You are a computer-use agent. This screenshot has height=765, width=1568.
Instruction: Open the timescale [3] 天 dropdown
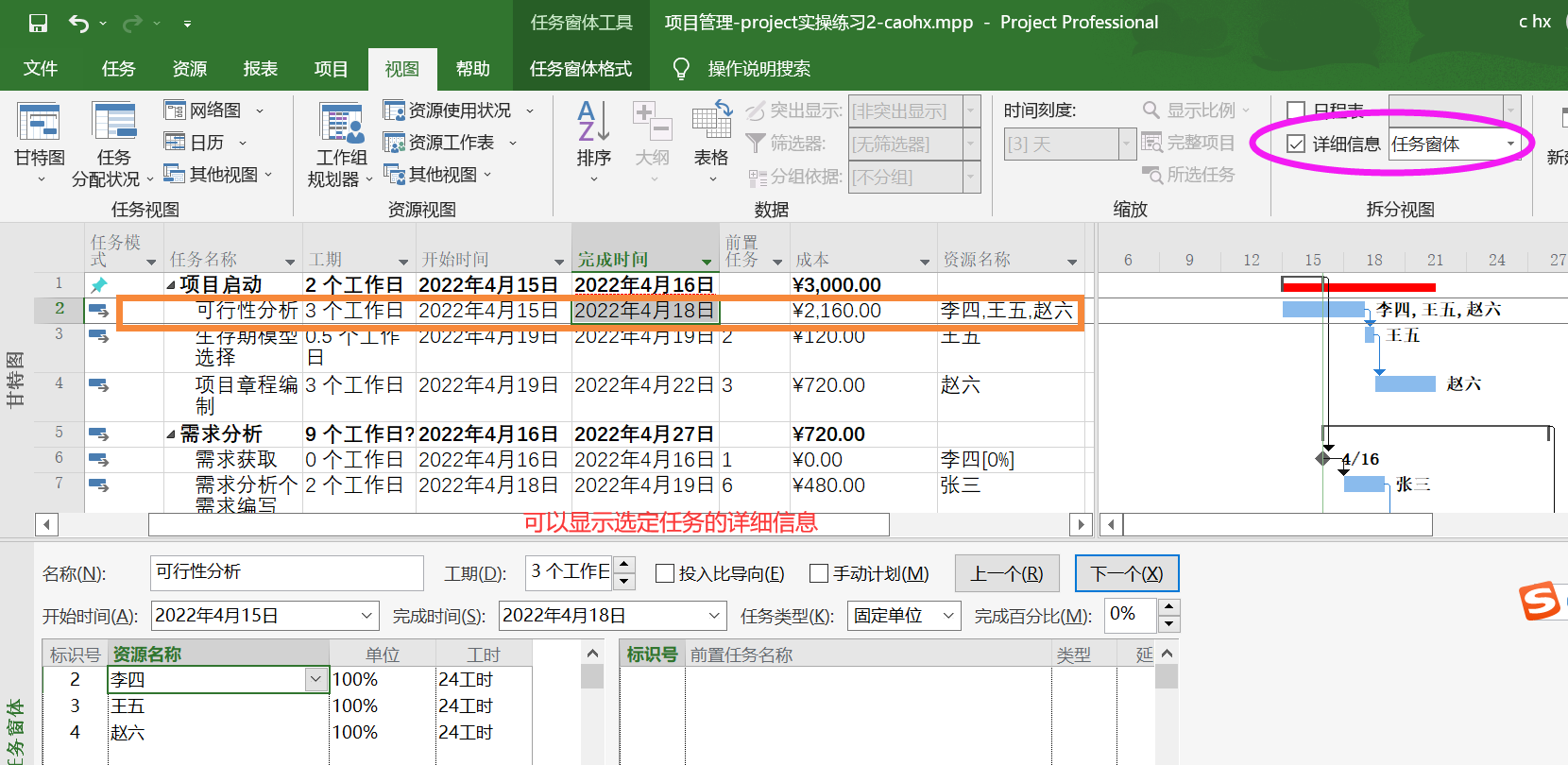1126,144
